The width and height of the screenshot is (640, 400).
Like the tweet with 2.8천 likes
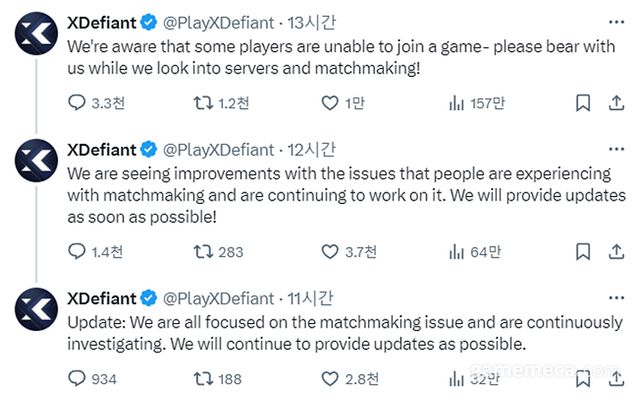331,378
